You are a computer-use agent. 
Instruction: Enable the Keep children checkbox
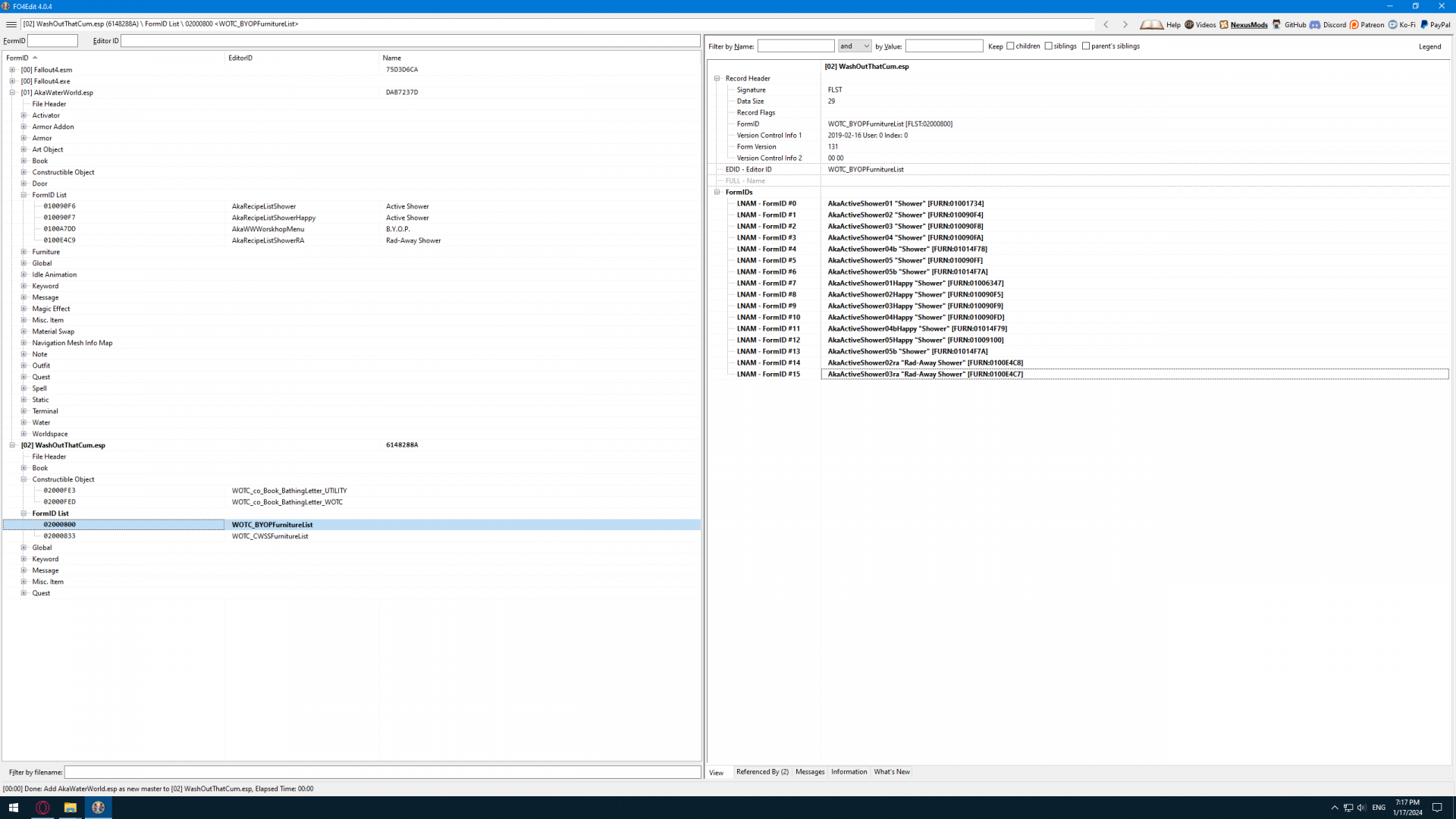coord(1010,46)
